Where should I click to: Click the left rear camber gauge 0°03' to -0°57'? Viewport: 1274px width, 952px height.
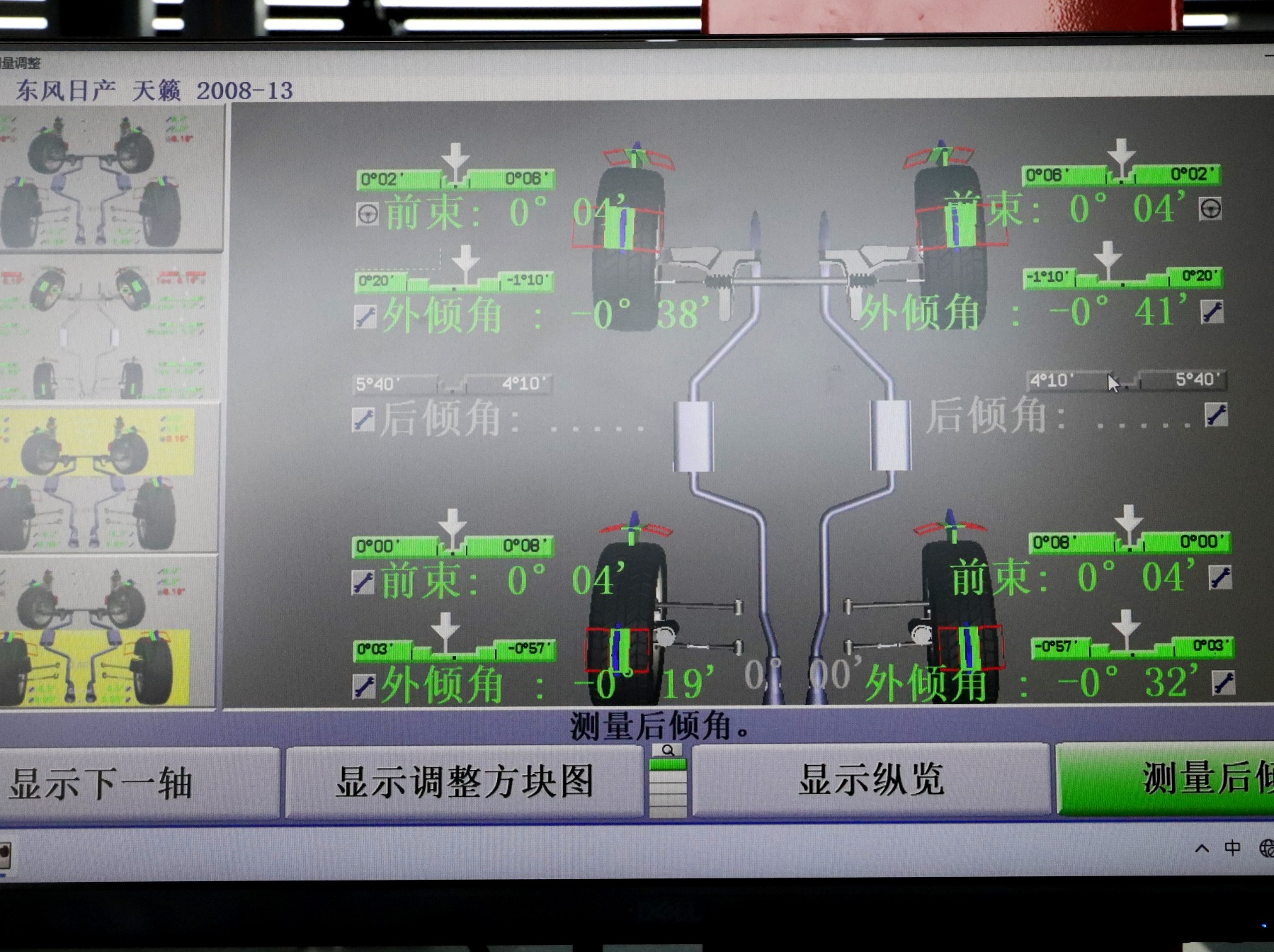pos(454,650)
